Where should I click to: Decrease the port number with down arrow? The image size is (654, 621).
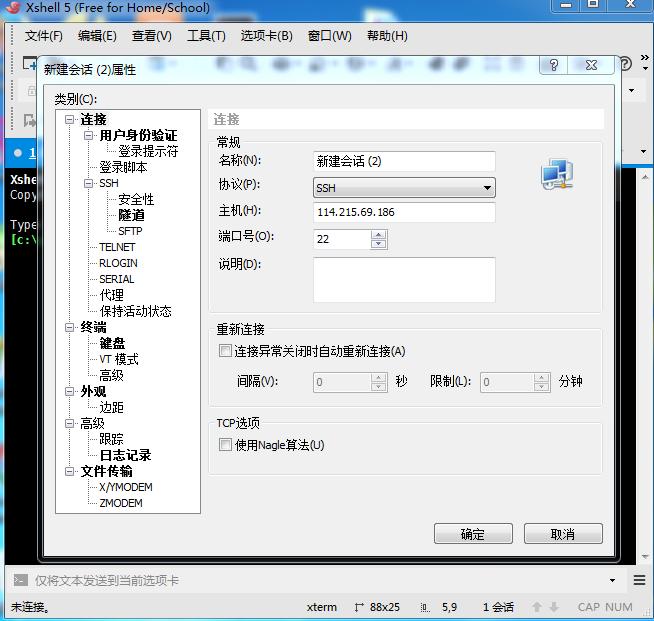coord(378,244)
